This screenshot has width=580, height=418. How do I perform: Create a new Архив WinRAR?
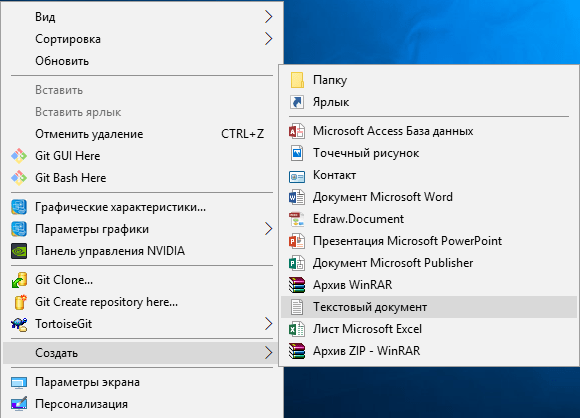[x=429, y=285]
